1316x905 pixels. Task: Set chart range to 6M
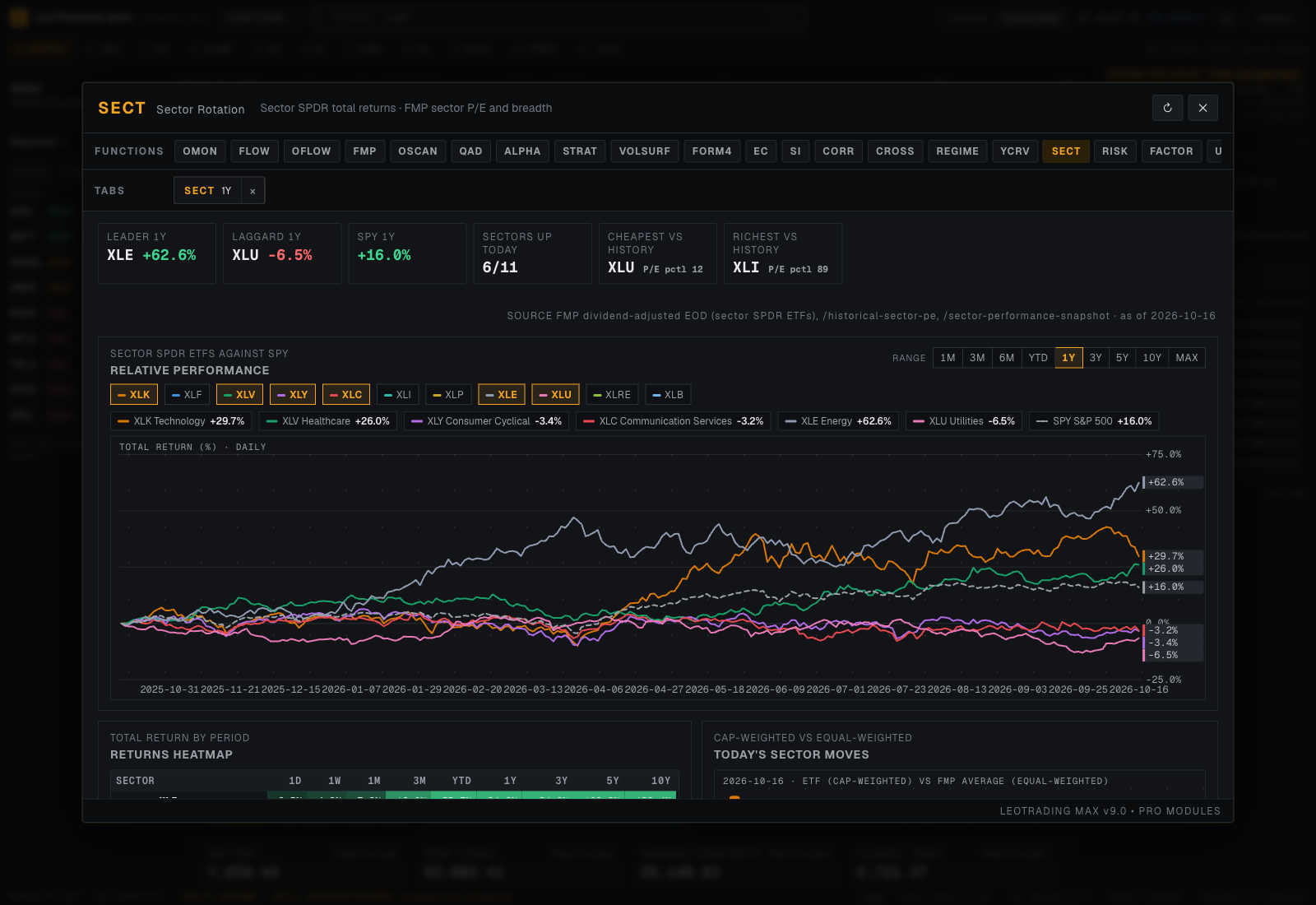pyautogui.click(x=1007, y=358)
